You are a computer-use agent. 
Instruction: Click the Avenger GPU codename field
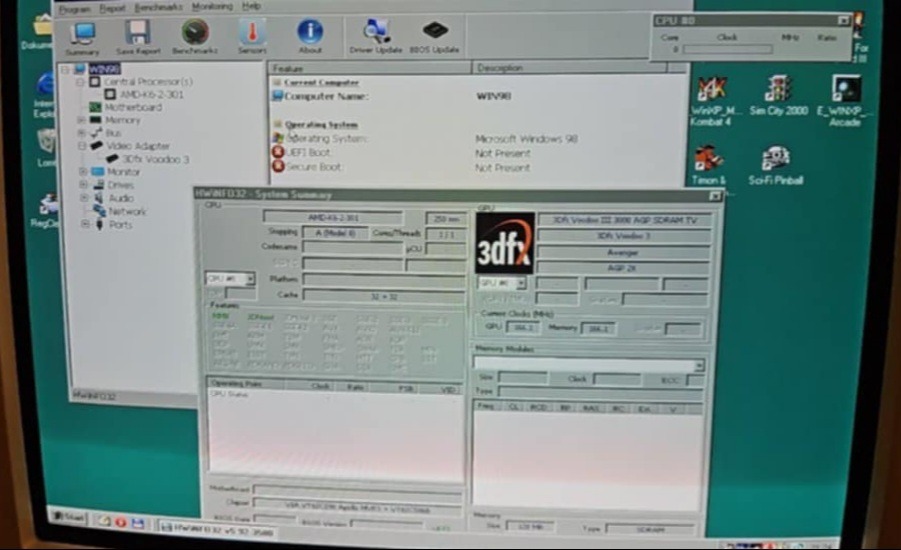tap(623, 252)
